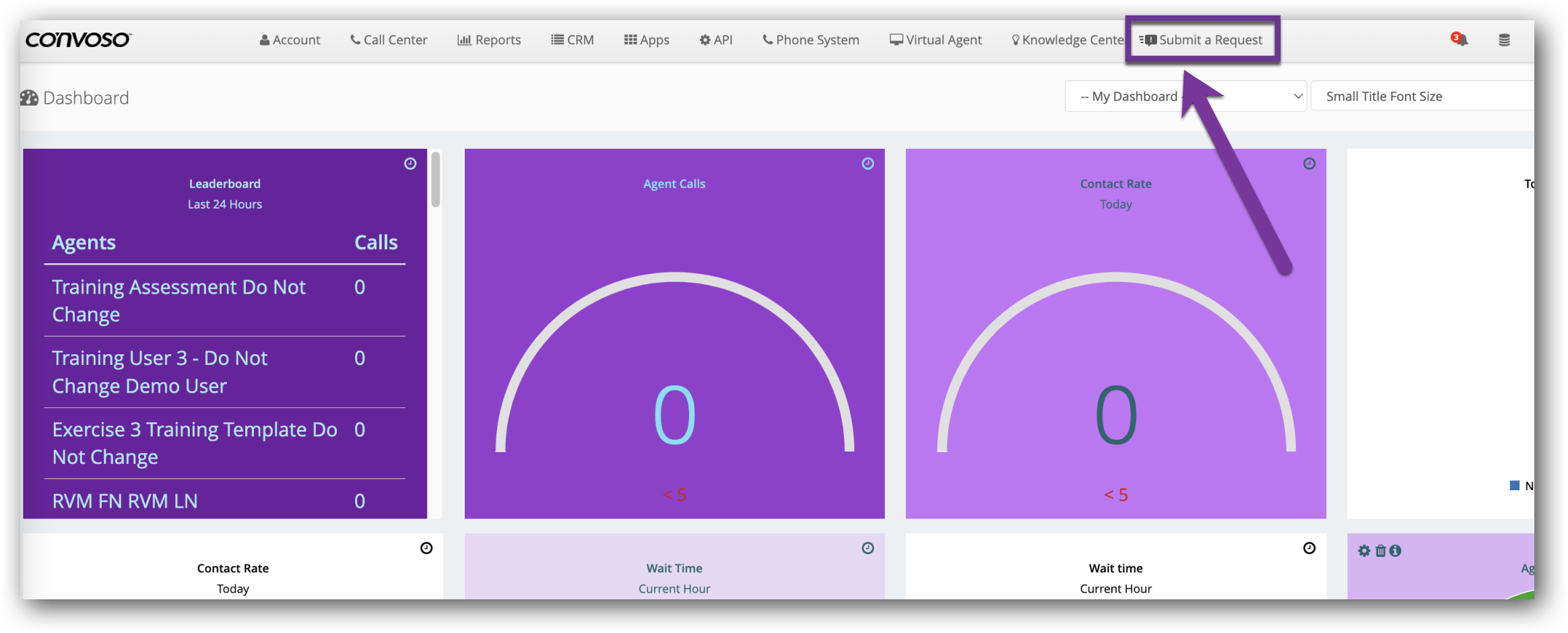1568x633 pixels.
Task: Click the Wait Time widget clock icon
Action: coord(868,548)
